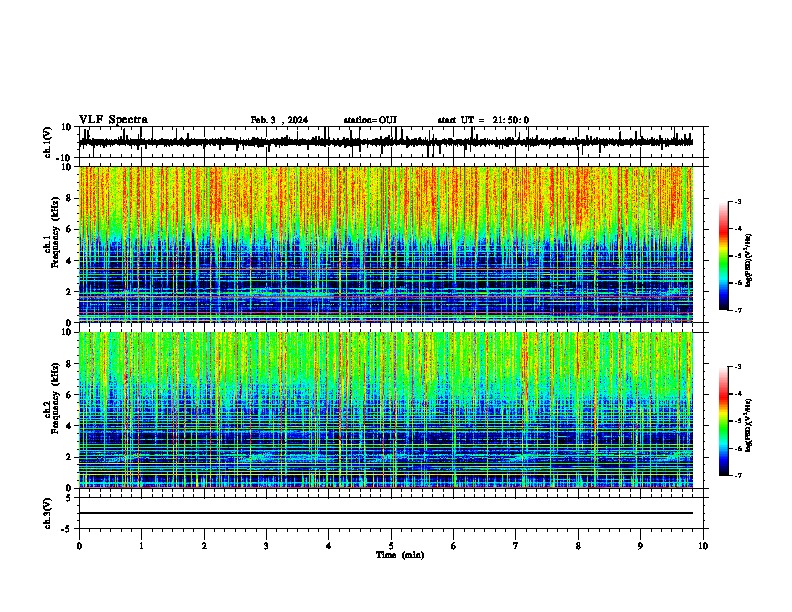Click the ch.2 spectrogram color scale bar
The width and height of the screenshot is (792, 612).
pos(724,421)
